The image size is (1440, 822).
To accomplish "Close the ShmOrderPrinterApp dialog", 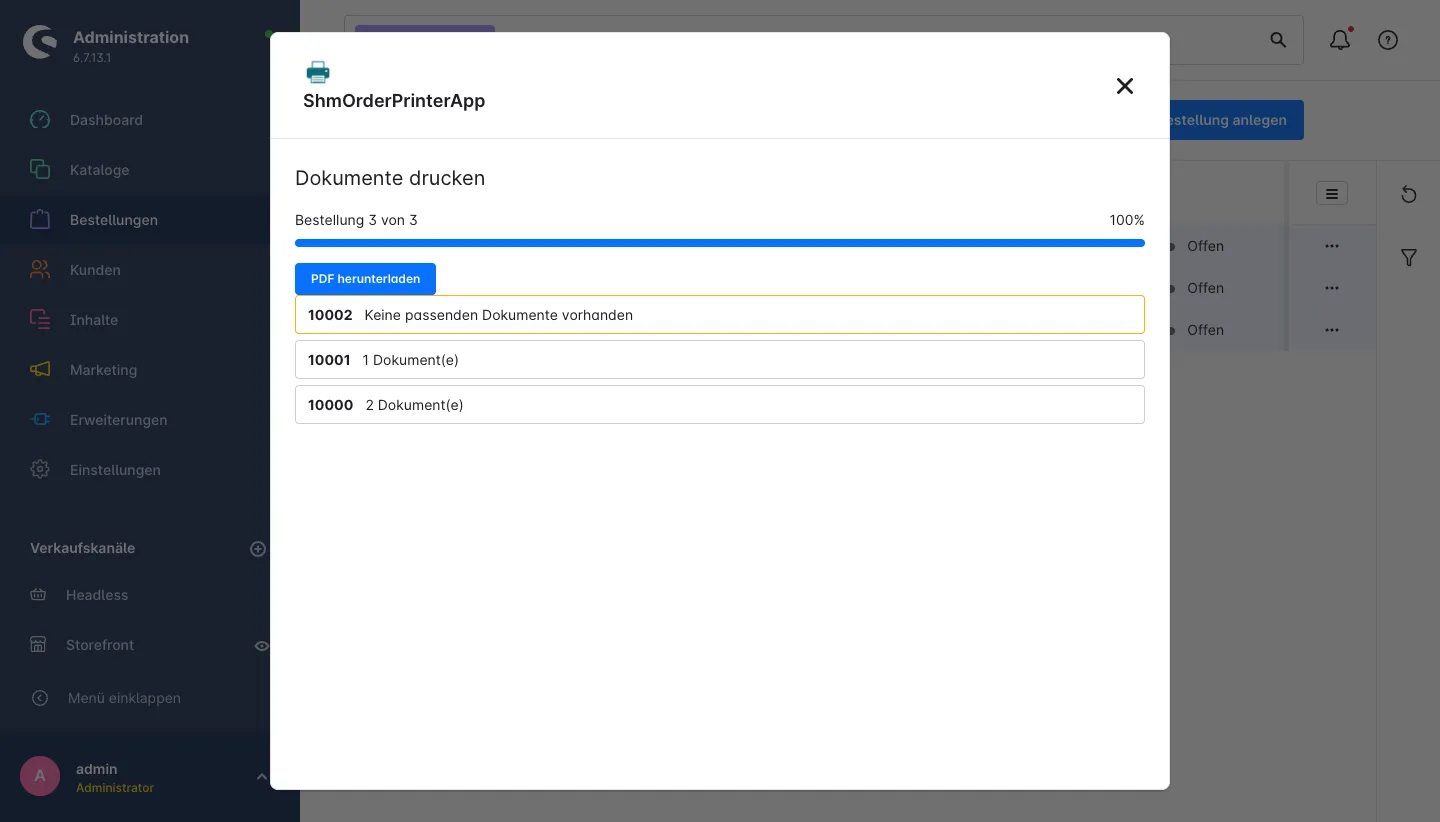I will 1125,86.
